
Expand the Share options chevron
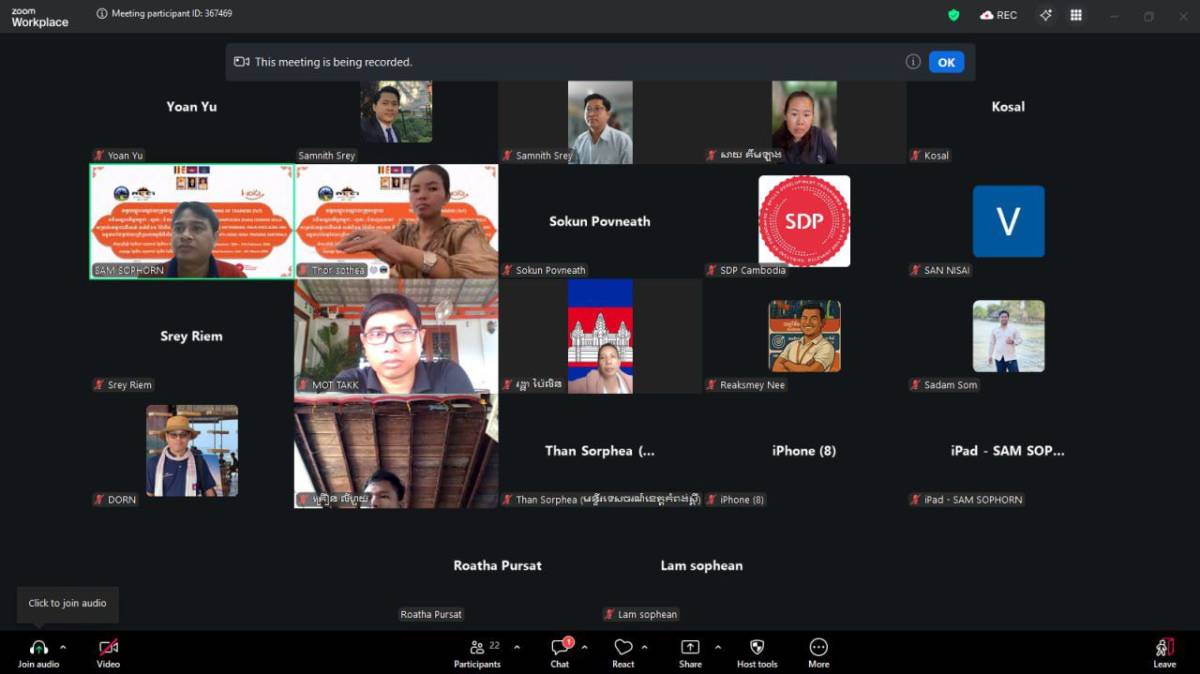click(717, 647)
